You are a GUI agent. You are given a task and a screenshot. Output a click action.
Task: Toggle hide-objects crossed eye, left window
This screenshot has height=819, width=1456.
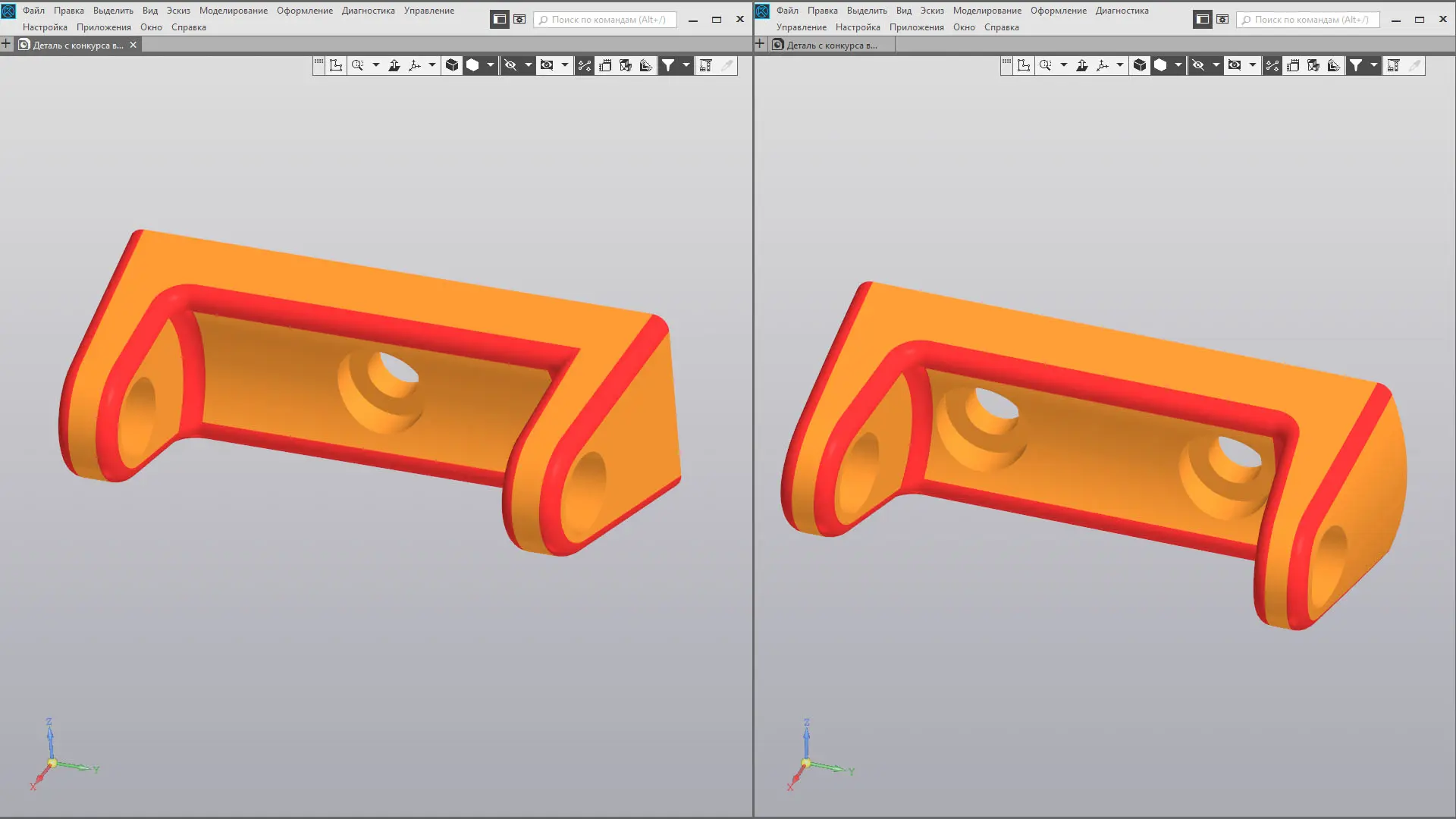(x=510, y=65)
